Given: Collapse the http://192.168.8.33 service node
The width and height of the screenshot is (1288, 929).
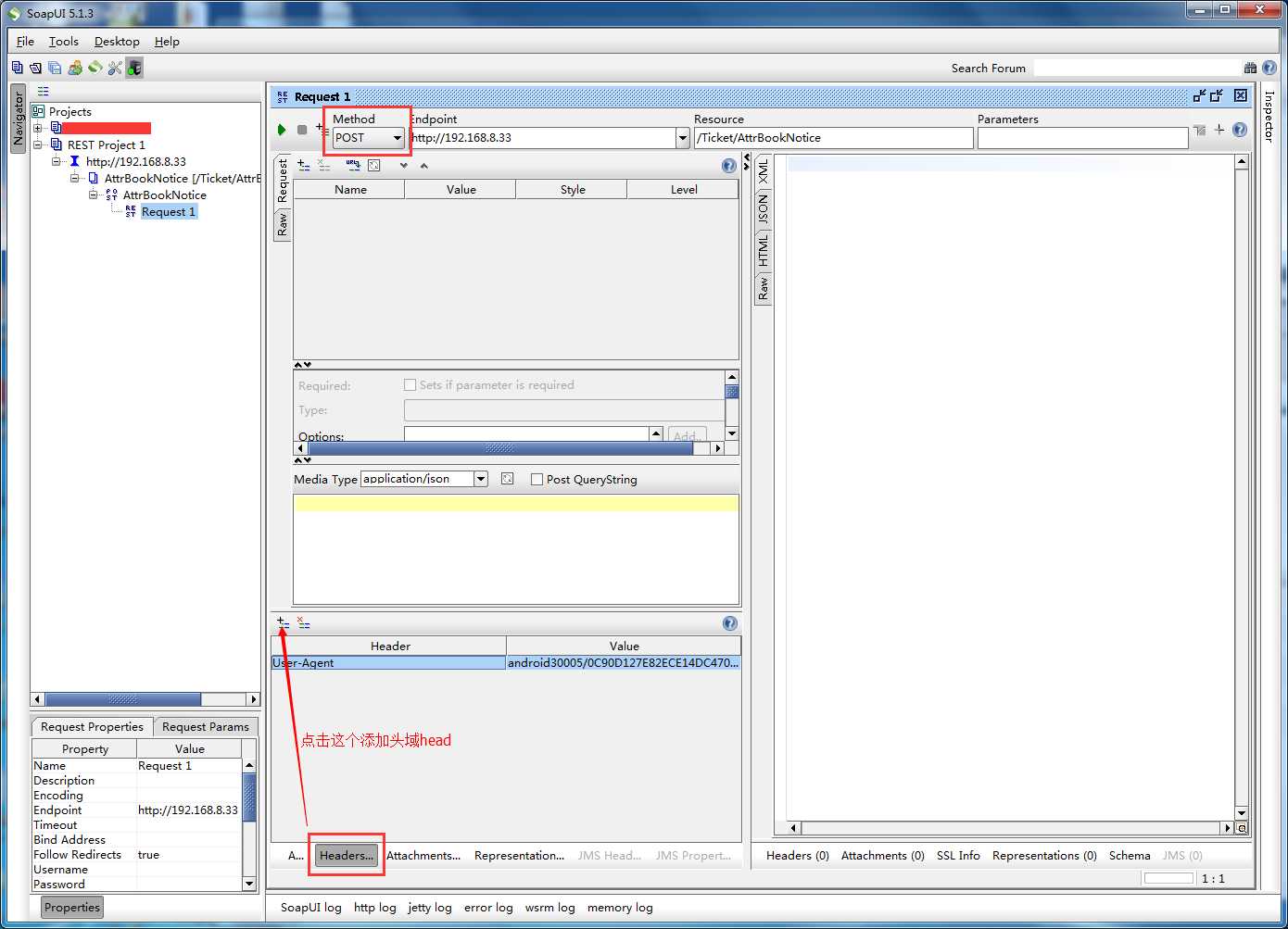Looking at the screenshot, I should tap(57, 161).
